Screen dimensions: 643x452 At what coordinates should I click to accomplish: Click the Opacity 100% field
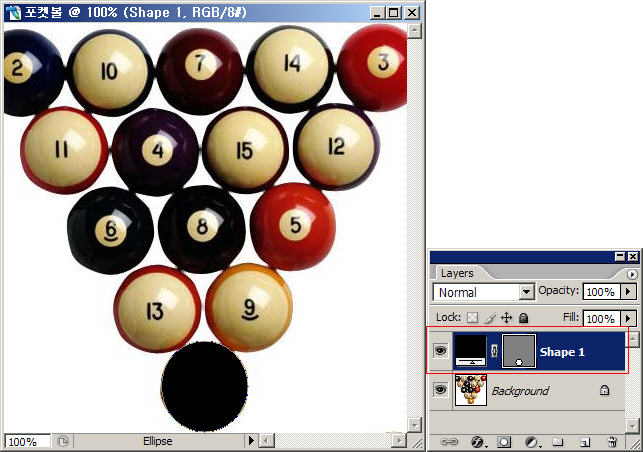[x=601, y=292]
